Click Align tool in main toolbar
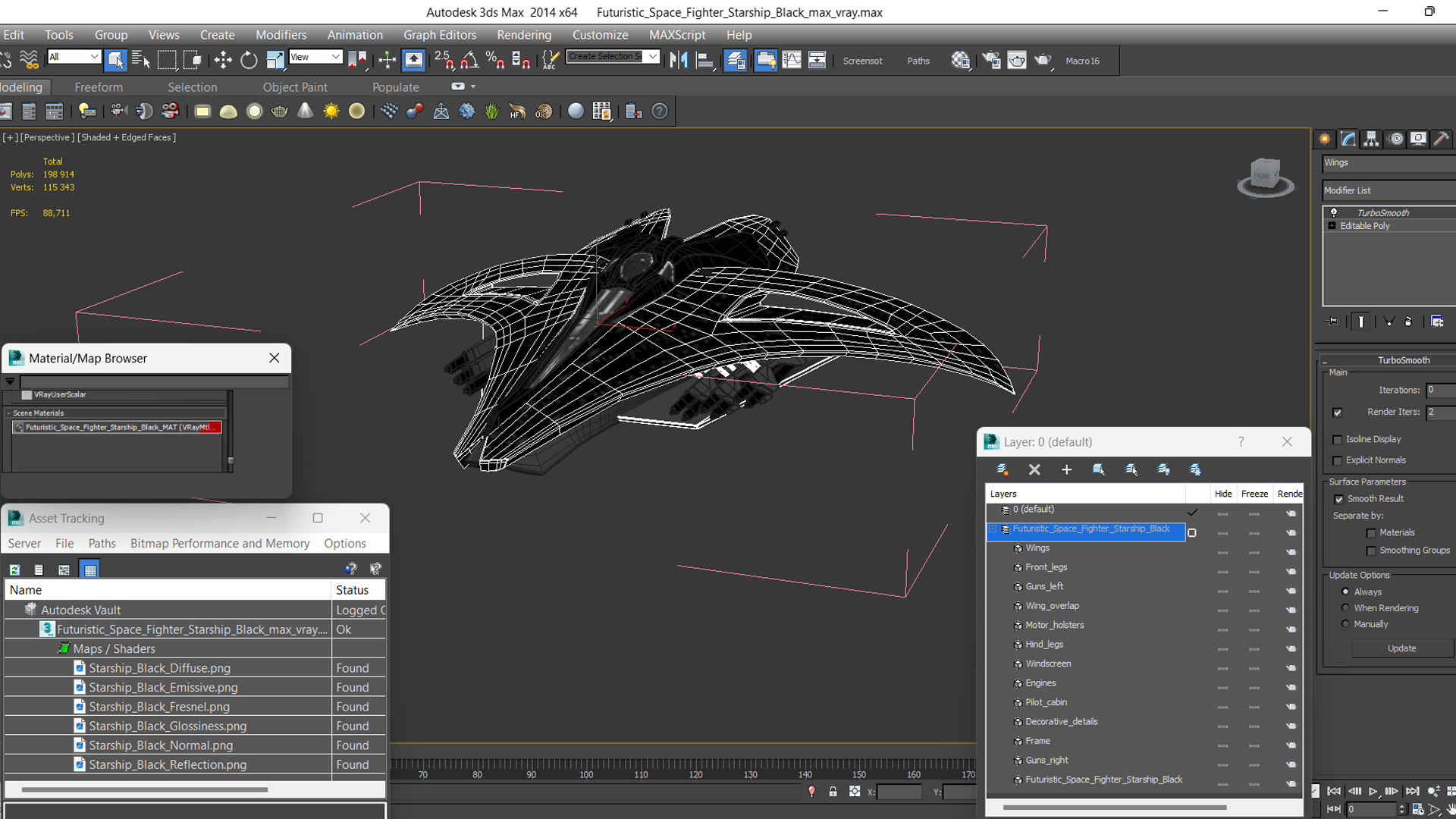The height and width of the screenshot is (819, 1456). (704, 60)
